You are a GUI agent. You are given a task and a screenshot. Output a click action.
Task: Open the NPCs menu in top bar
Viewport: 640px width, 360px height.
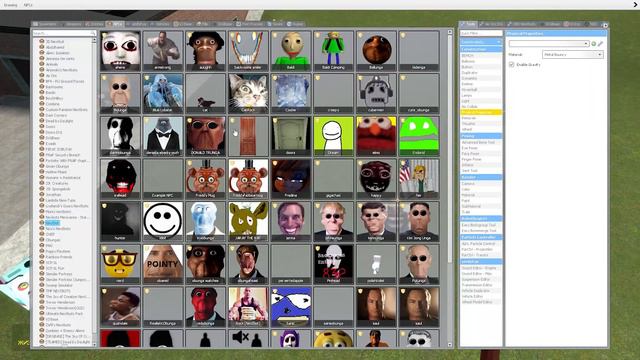[28, 5]
